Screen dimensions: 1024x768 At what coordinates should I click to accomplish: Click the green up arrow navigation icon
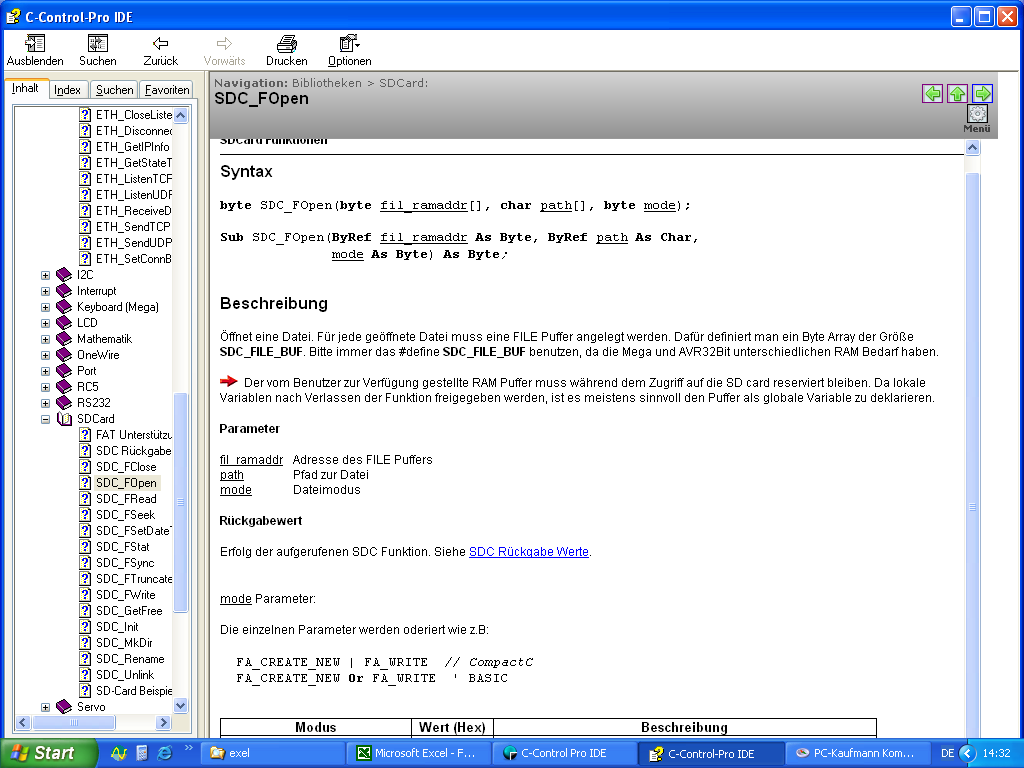point(957,94)
